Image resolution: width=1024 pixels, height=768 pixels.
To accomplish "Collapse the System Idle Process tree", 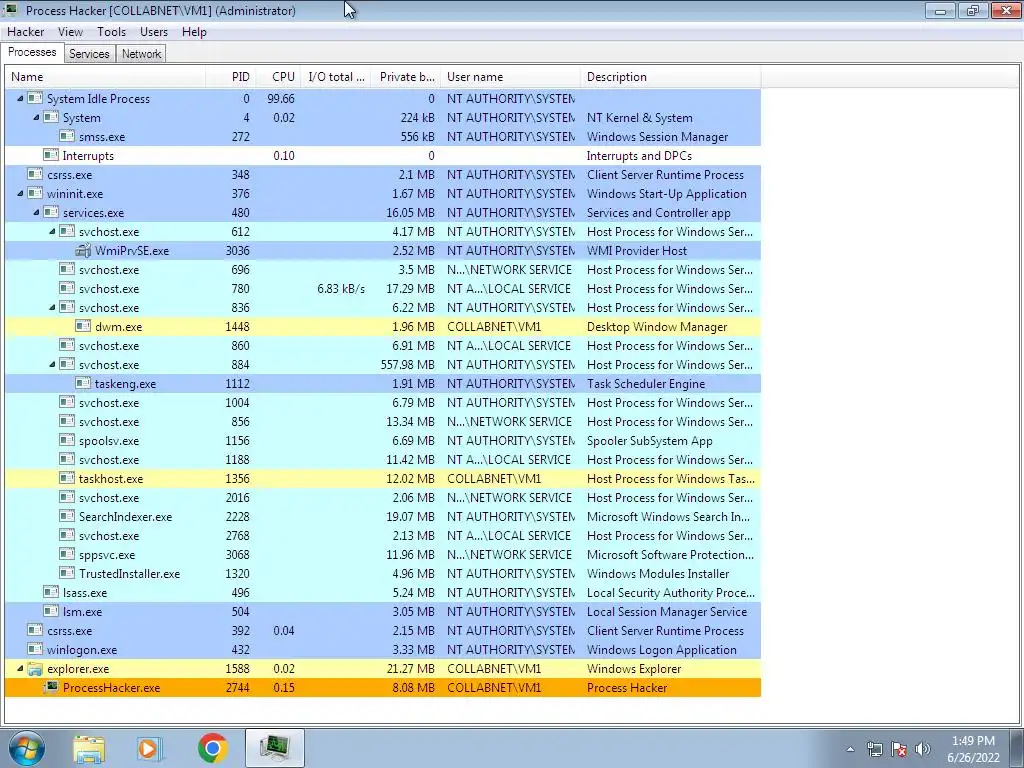I will click(20, 99).
